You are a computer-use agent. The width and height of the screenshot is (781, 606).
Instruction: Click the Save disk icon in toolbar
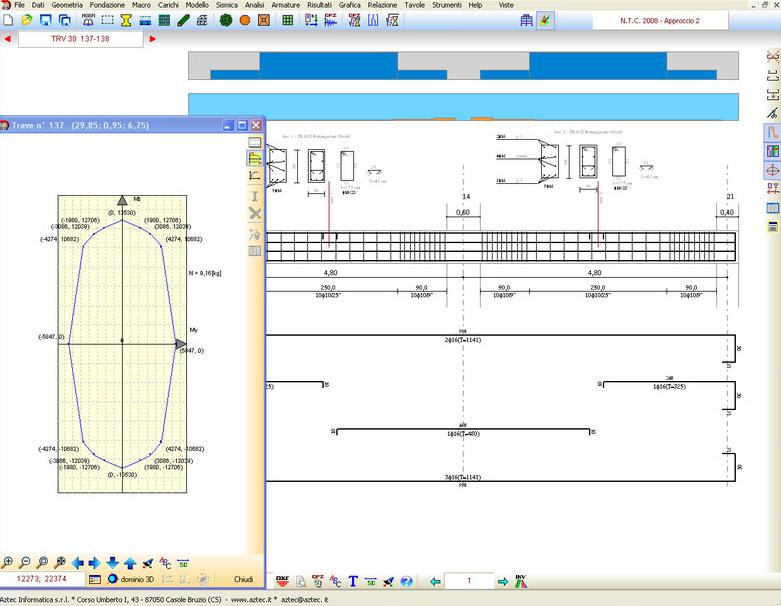coord(46,20)
